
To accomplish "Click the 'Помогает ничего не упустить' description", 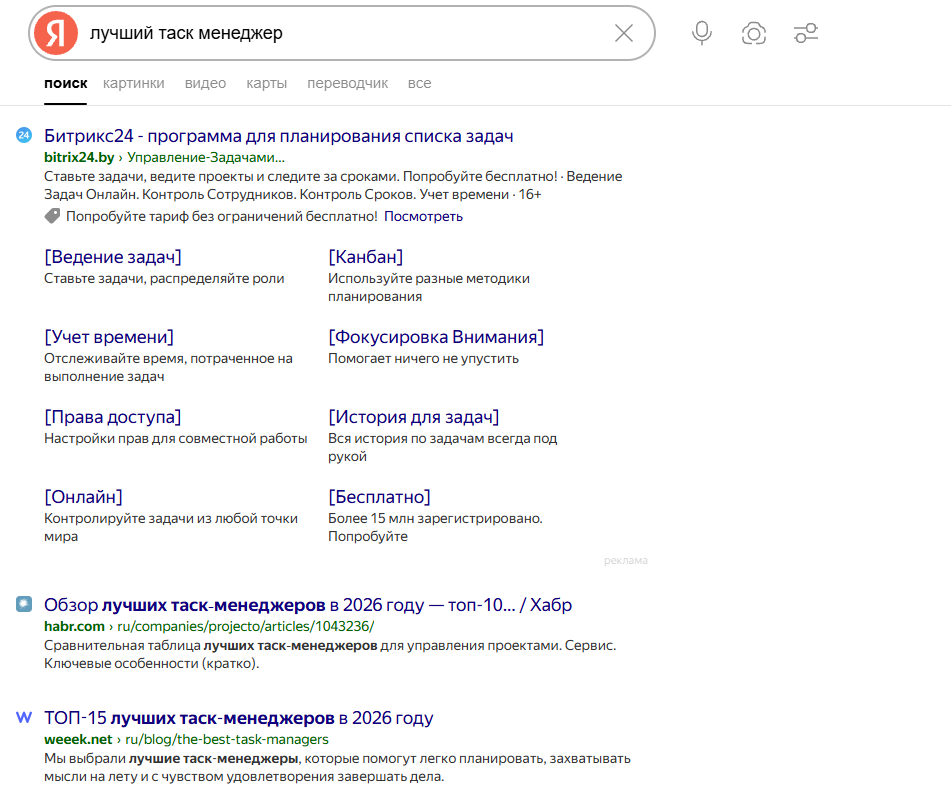I will click(423, 358).
